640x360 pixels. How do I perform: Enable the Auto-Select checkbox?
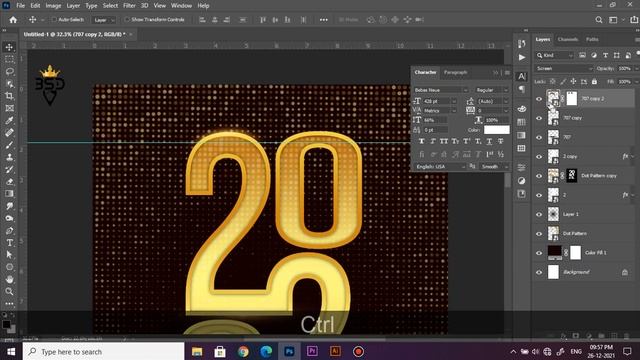point(53,20)
